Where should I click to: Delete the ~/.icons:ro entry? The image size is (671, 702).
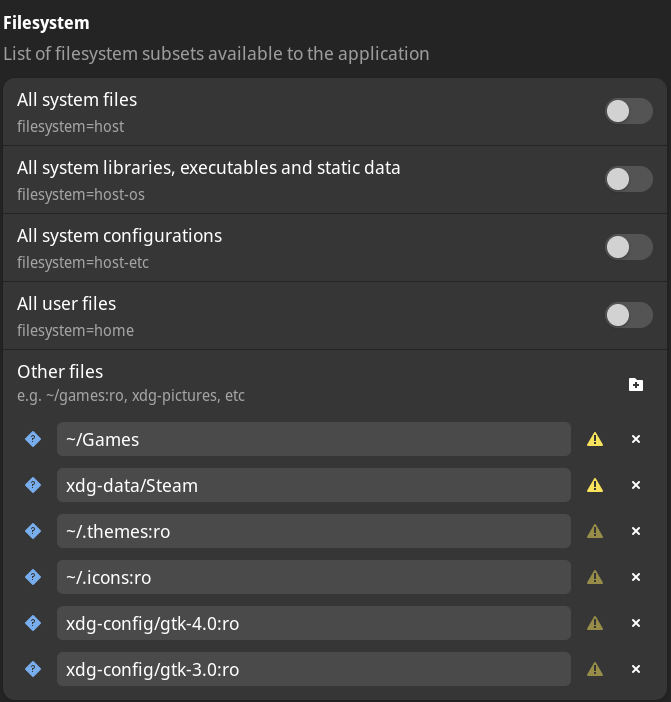point(636,577)
